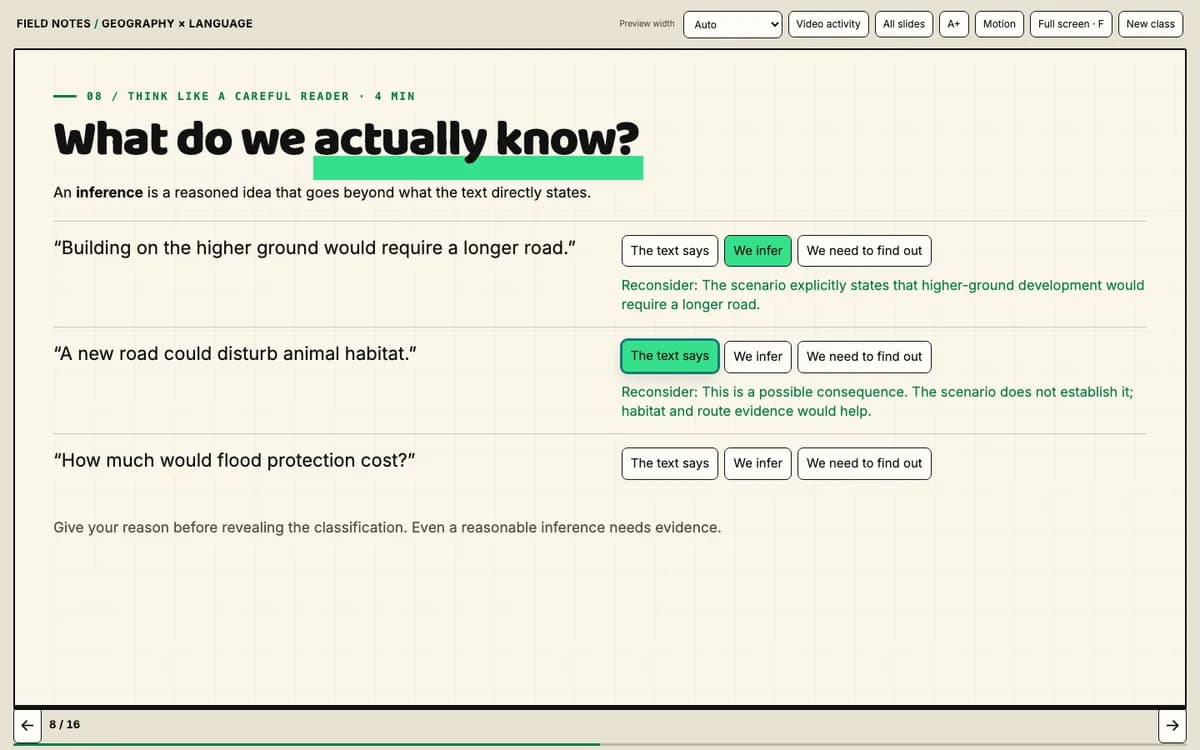Click the slide progress bar at the bottom
Image resolution: width=1200 pixels, height=750 pixels.
[x=600, y=744]
